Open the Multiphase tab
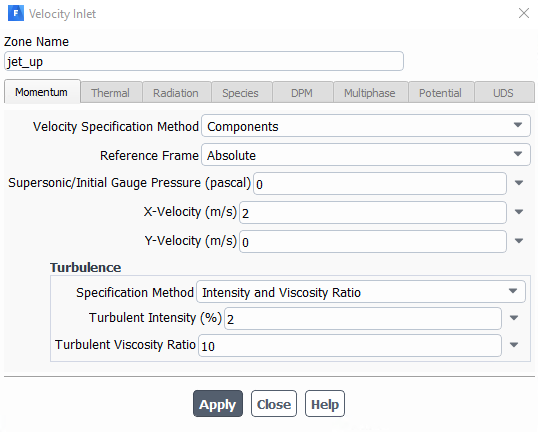 (370, 93)
